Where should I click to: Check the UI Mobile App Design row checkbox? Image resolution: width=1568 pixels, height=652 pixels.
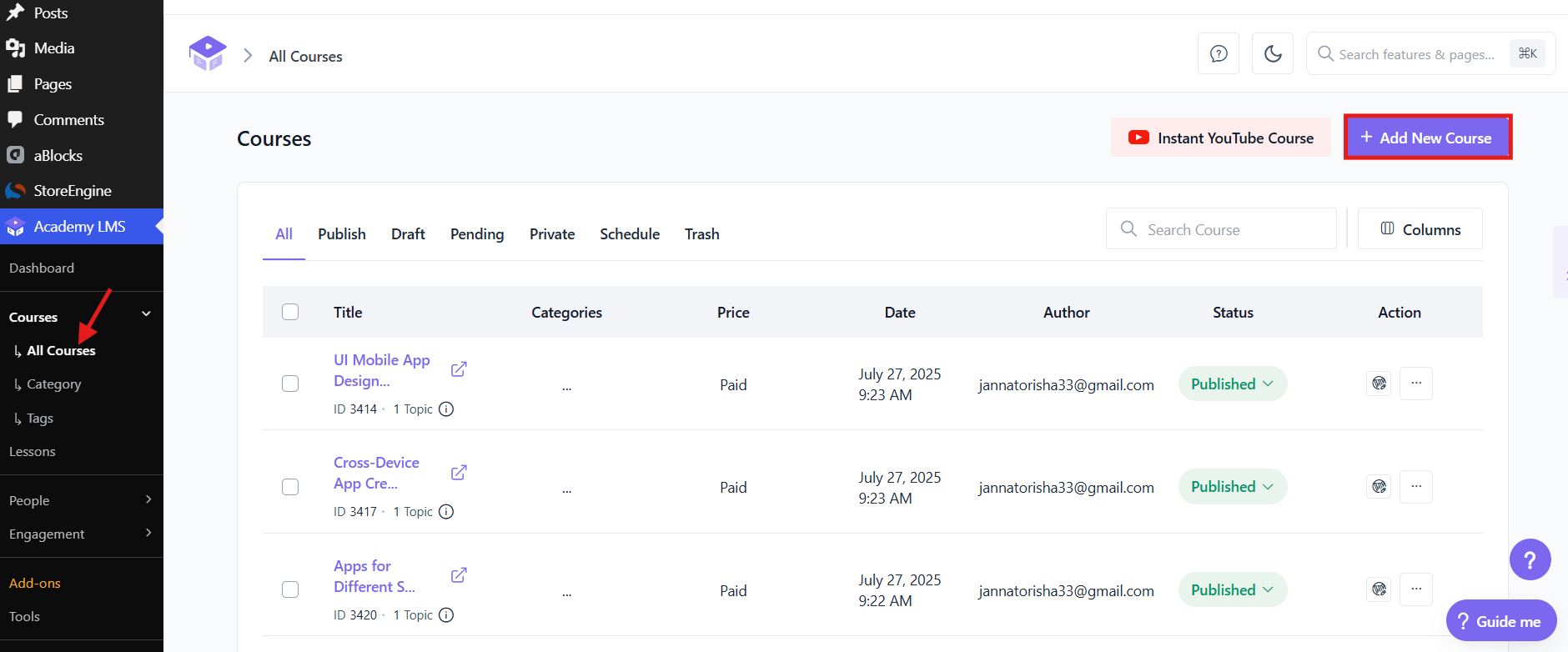click(290, 384)
